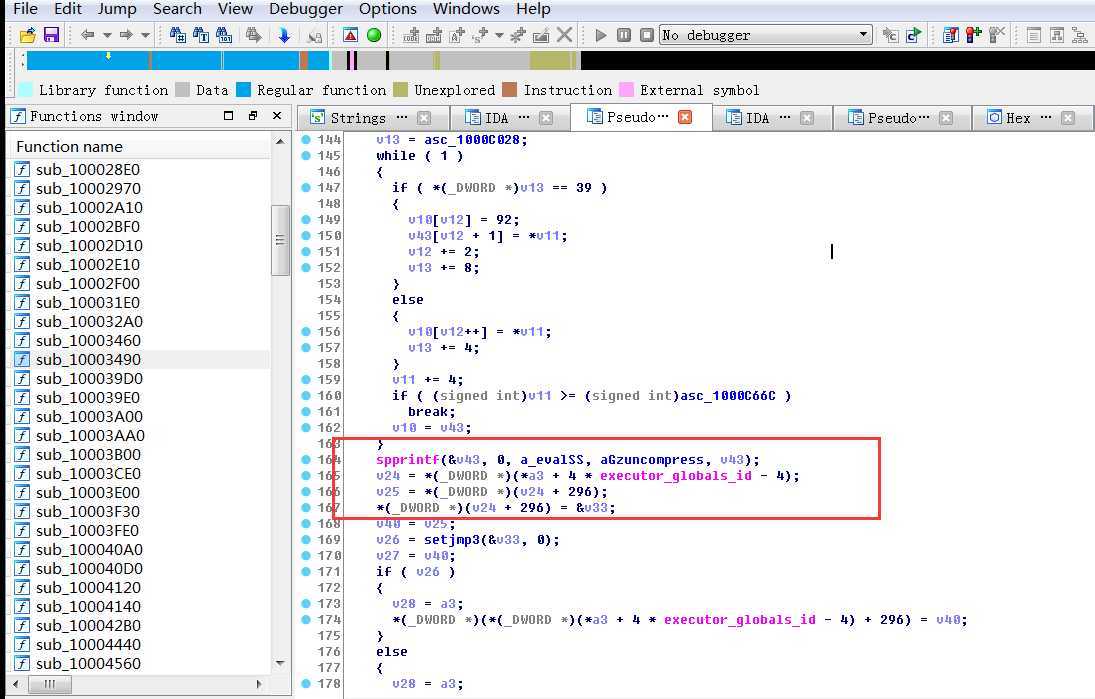Click the graph overview icon
The image size is (1095, 699).
coord(1057,35)
